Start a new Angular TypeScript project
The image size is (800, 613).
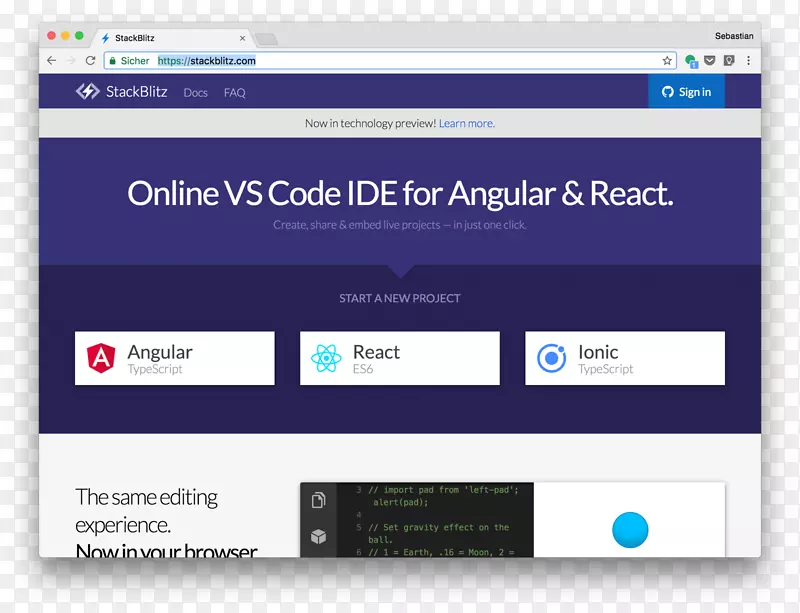pyautogui.click(x=175, y=359)
